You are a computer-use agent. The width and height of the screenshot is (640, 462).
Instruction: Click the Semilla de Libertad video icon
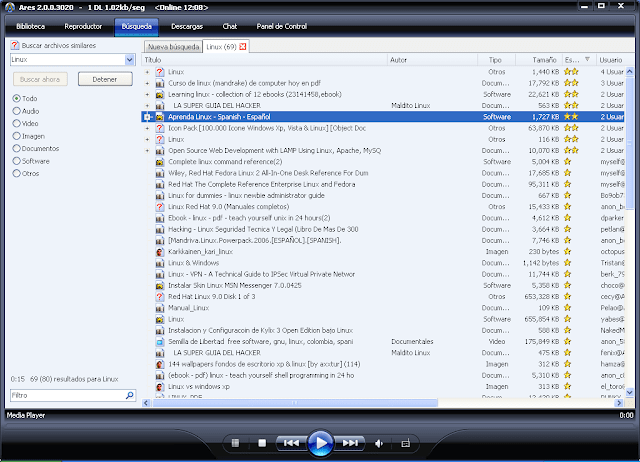pyautogui.click(x=160, y=342)
